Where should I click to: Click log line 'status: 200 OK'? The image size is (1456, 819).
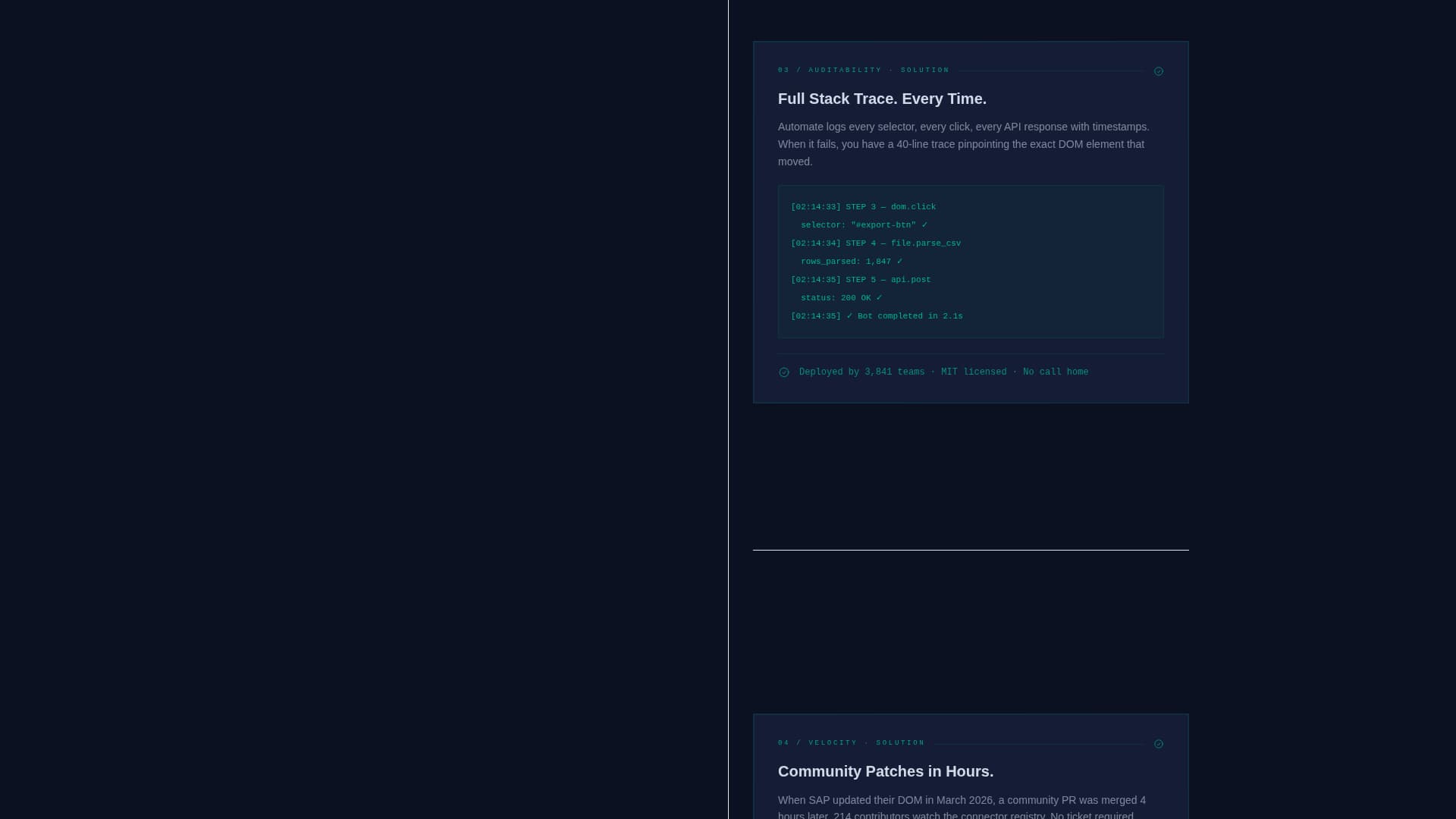(x=842, y=298)
